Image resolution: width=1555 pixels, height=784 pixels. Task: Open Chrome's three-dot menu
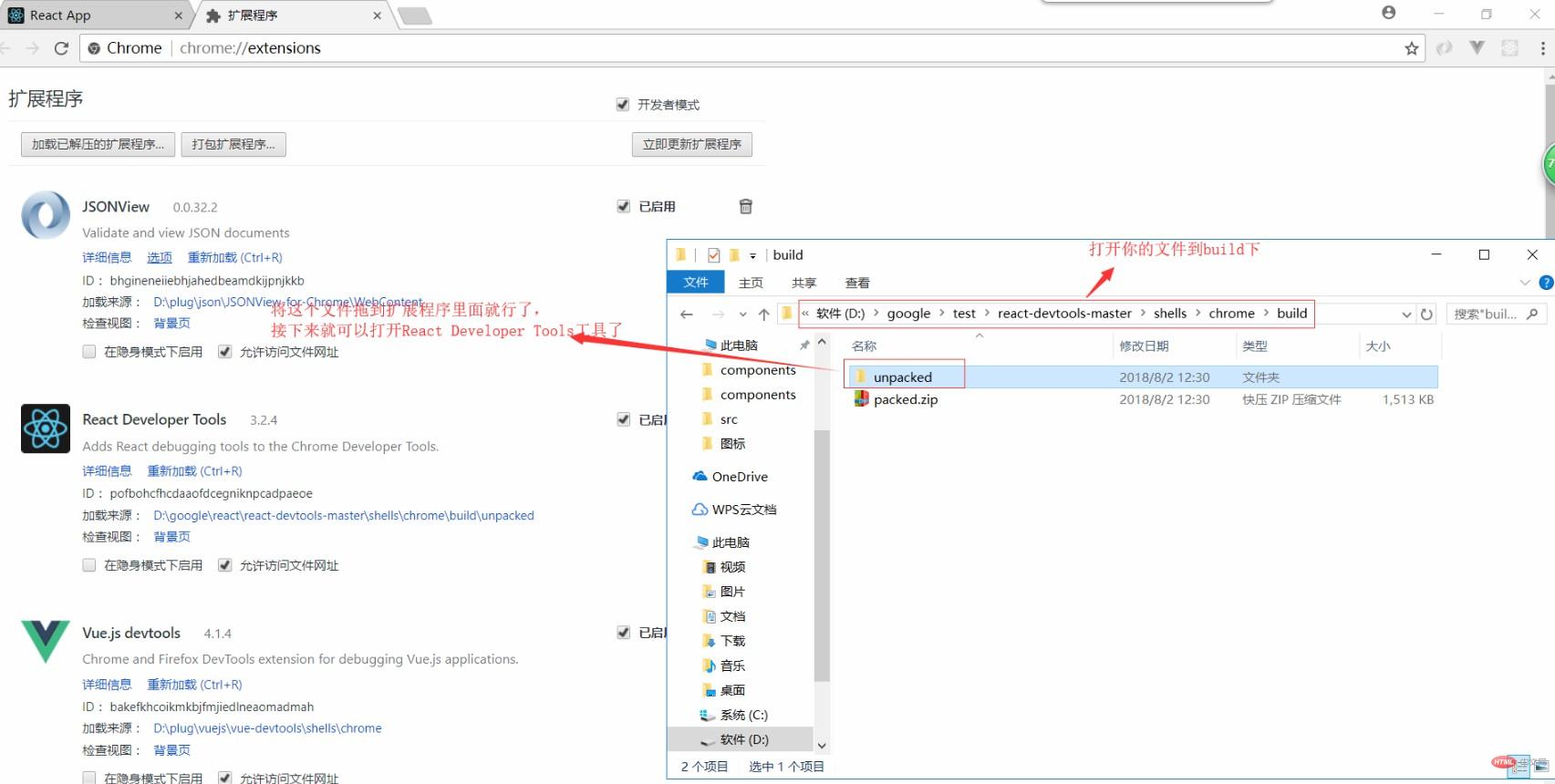(x=1543, y=48)
